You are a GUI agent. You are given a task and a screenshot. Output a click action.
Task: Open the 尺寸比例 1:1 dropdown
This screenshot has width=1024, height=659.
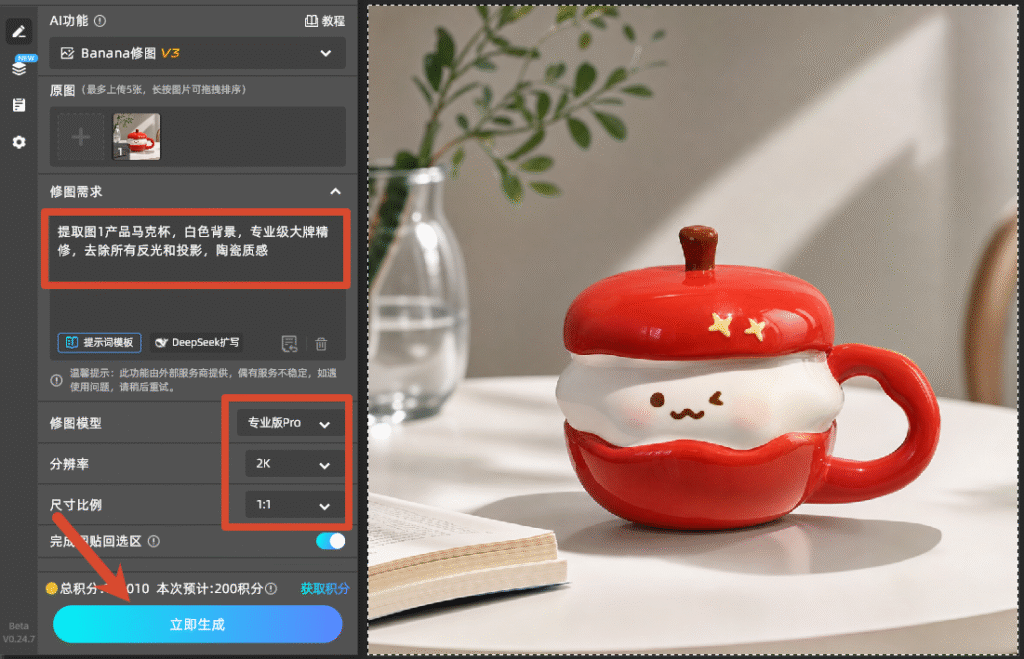click(x=295, y=505)
